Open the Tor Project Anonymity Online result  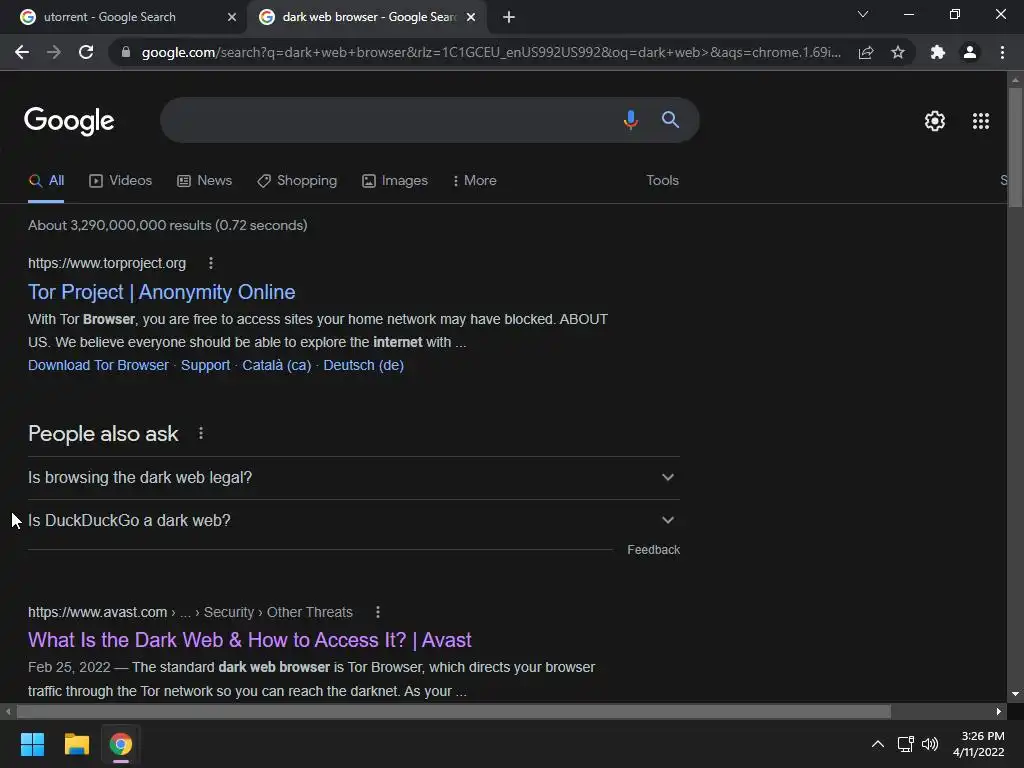pos(161,292)
